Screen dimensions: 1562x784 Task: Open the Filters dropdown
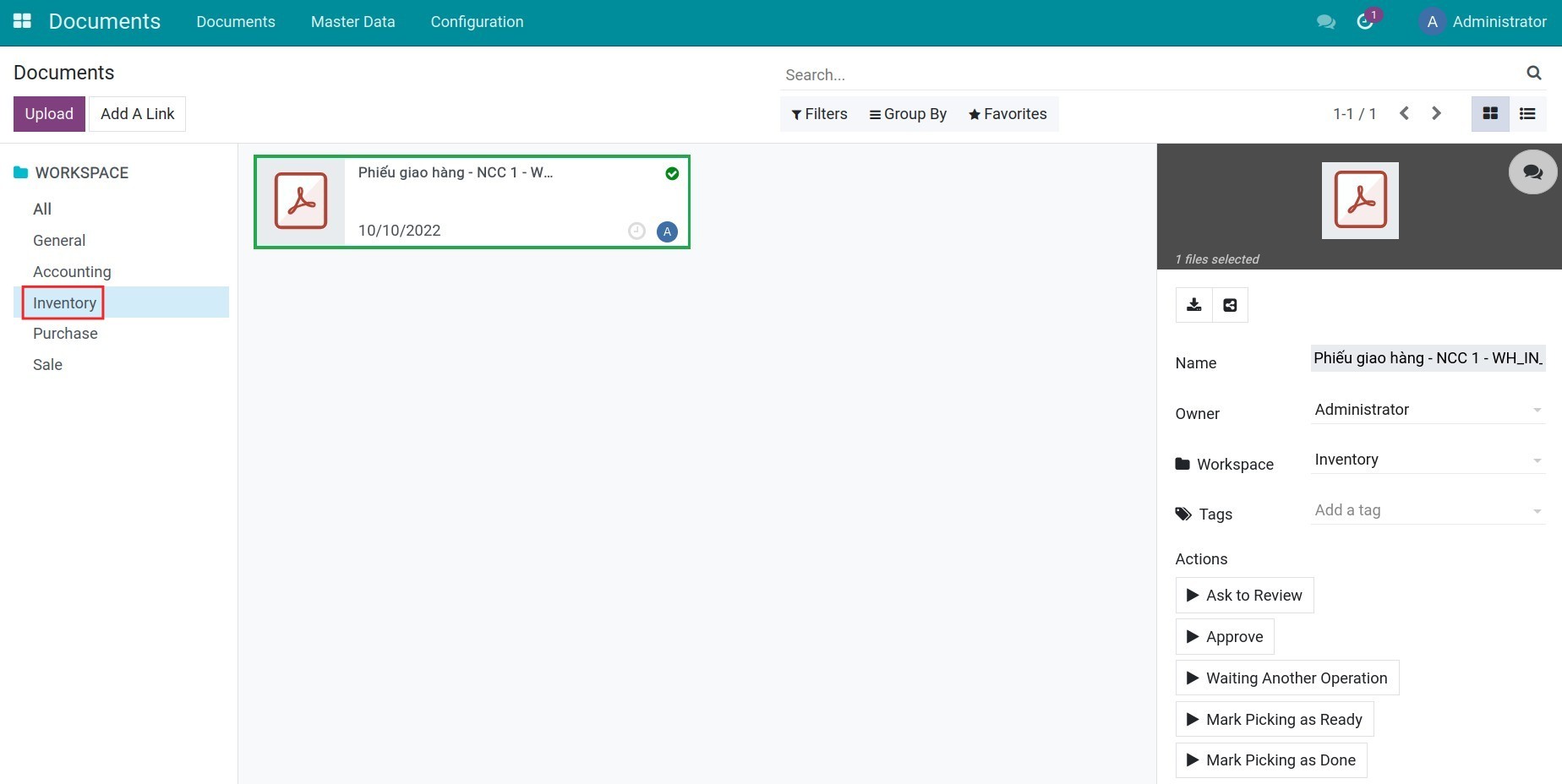pyautogui.click(x=819, y=114)
